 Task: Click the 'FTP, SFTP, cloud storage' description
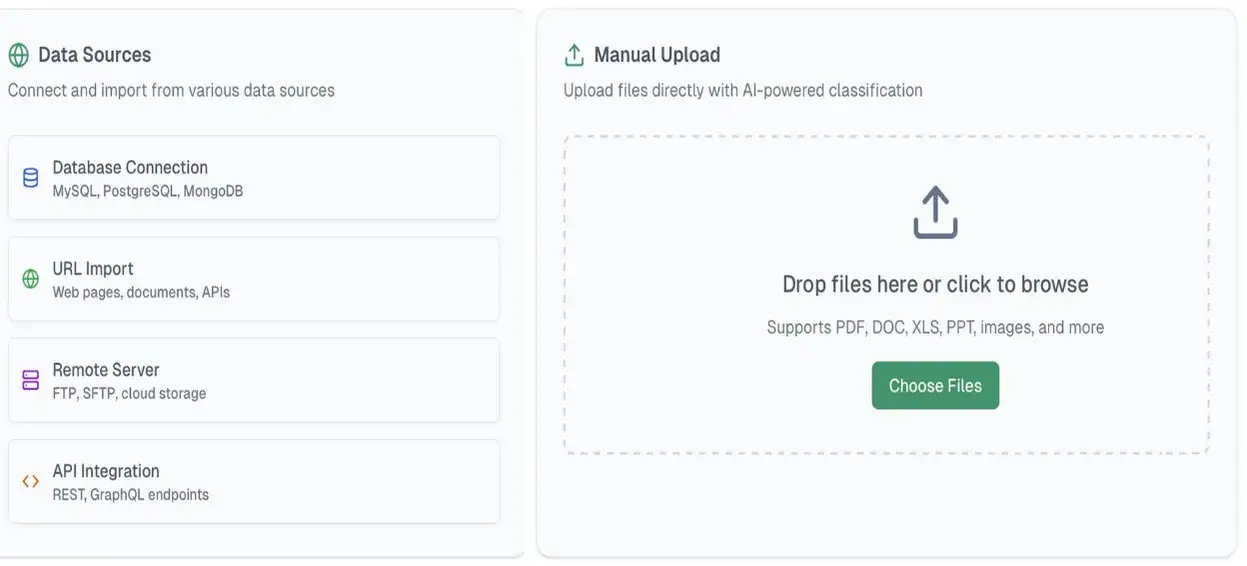129,394
